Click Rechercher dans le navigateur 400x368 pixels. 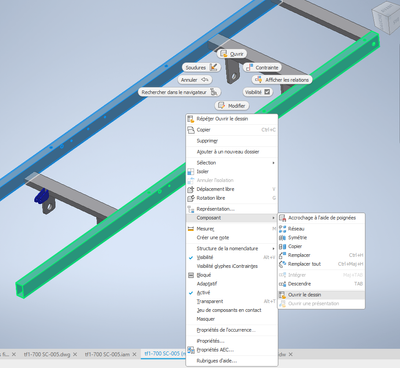point(179,92)
